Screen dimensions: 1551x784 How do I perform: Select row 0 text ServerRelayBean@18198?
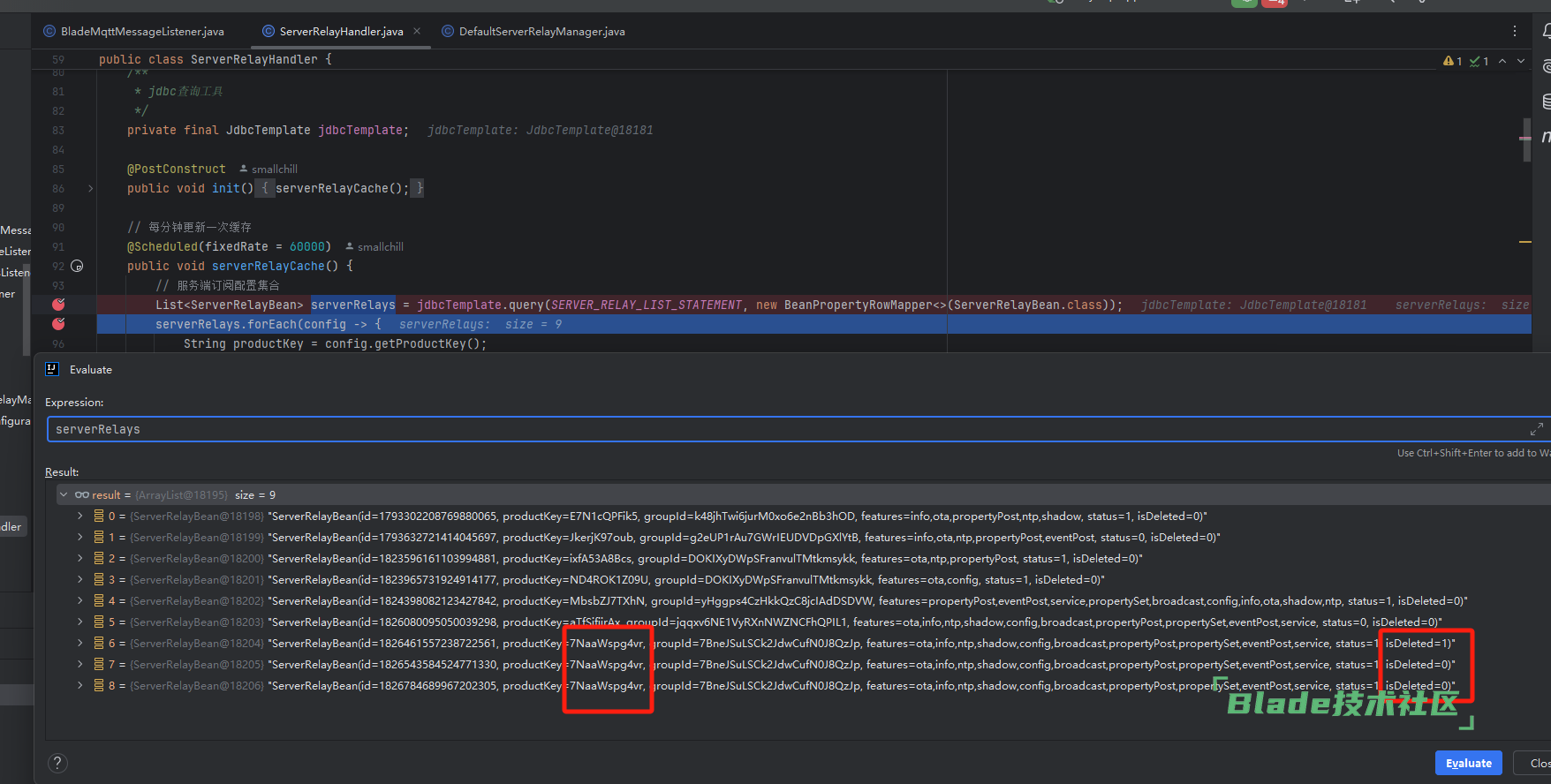click(197, 516)
